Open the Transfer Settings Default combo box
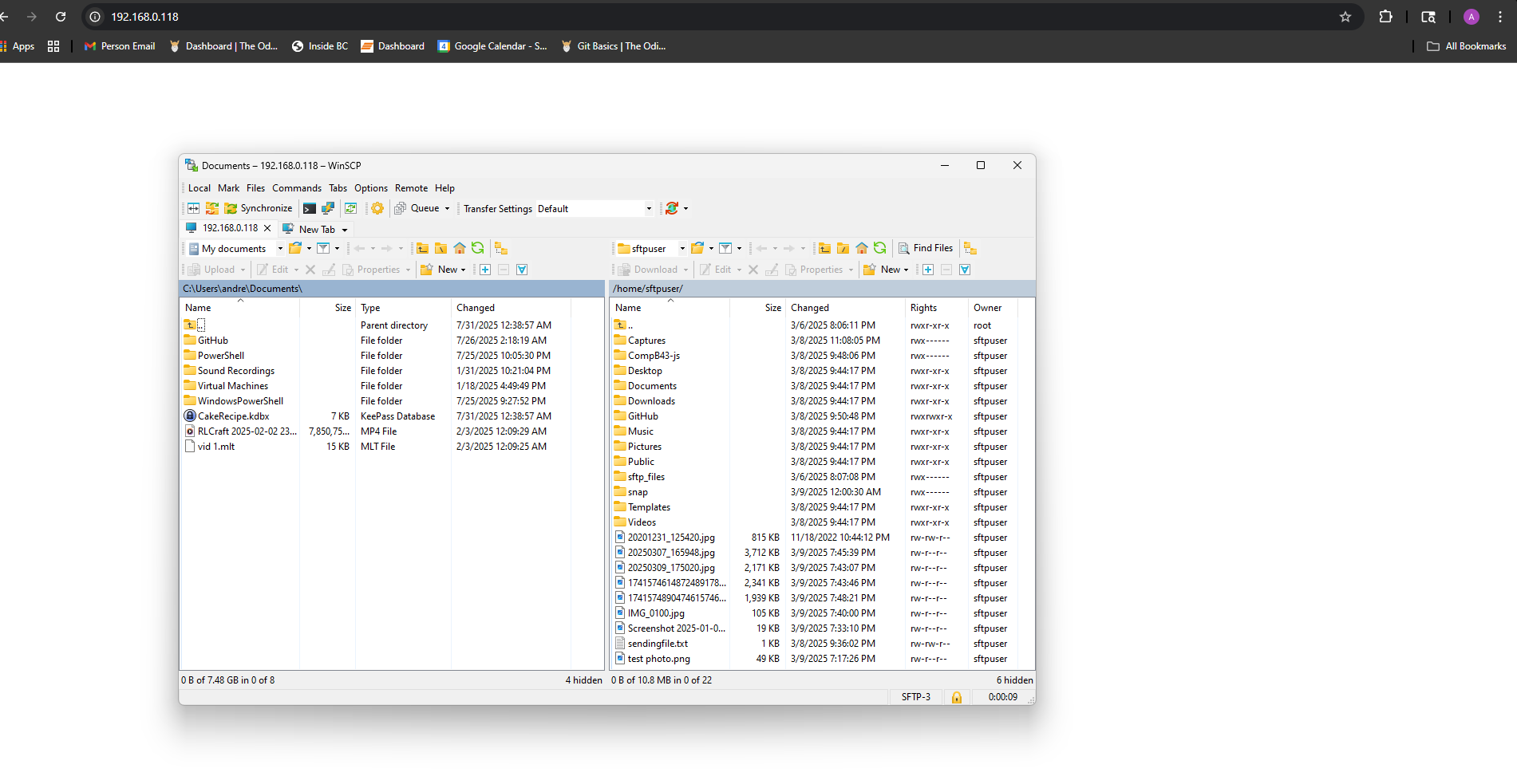Screen dimensions: 1517x784 pyautogui.click(x=595, y=209)
